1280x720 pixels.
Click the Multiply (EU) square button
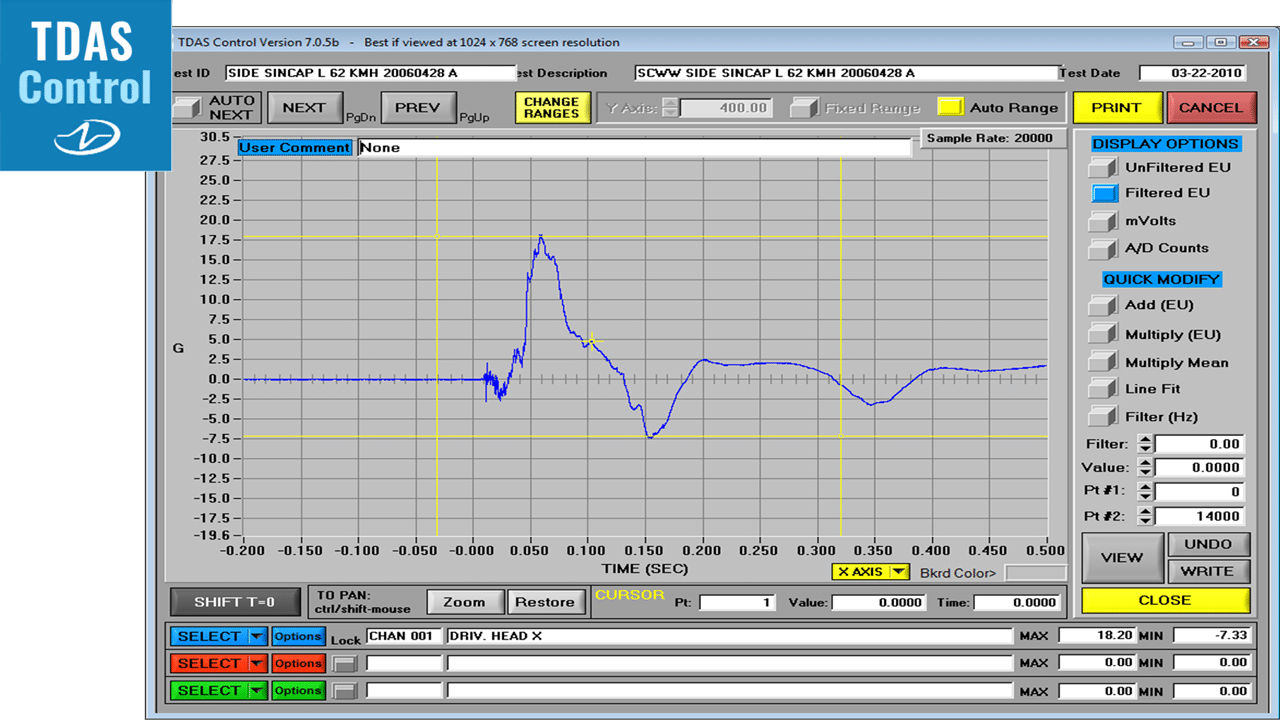[x=1104, y=334]
